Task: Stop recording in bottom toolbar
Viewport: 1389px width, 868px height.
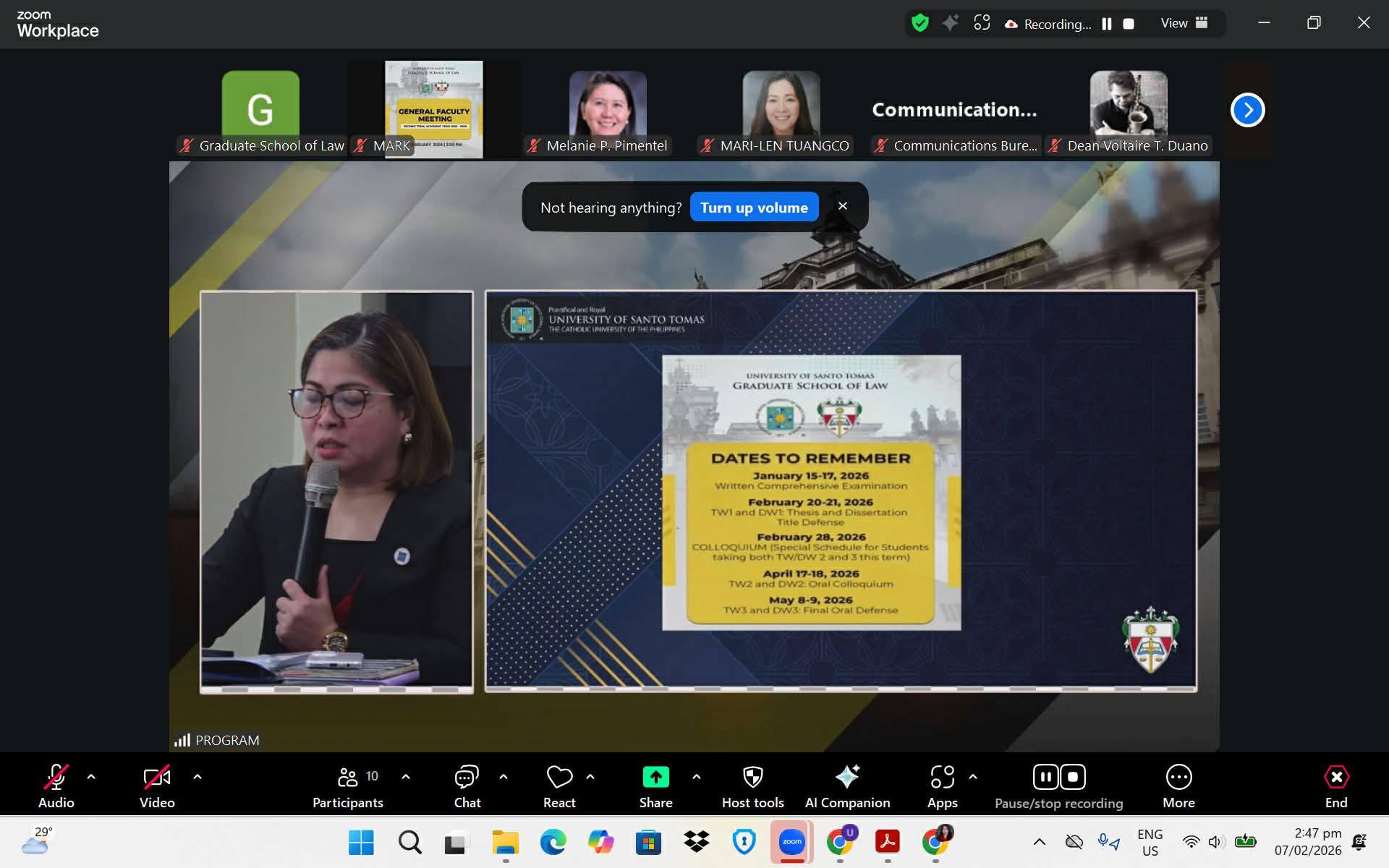Action: click(1073, 777)
